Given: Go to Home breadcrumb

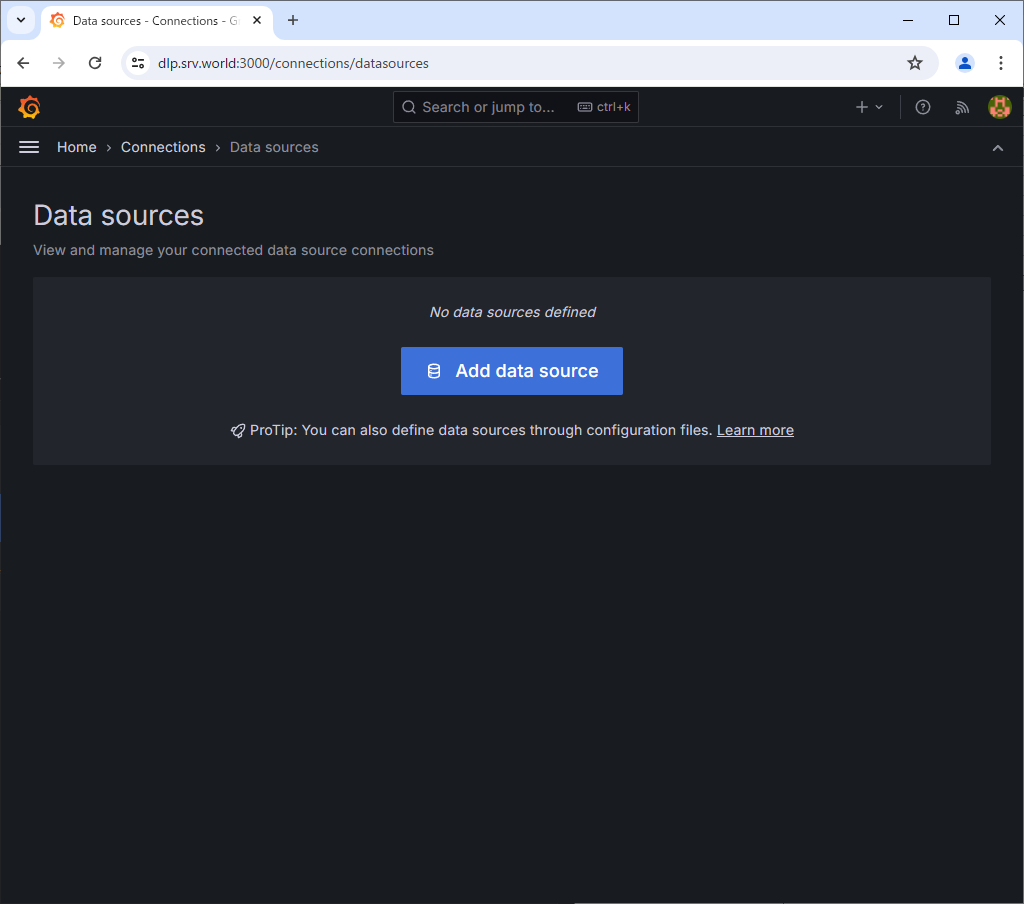Looking at the screenshot, I should click(76, 148).
